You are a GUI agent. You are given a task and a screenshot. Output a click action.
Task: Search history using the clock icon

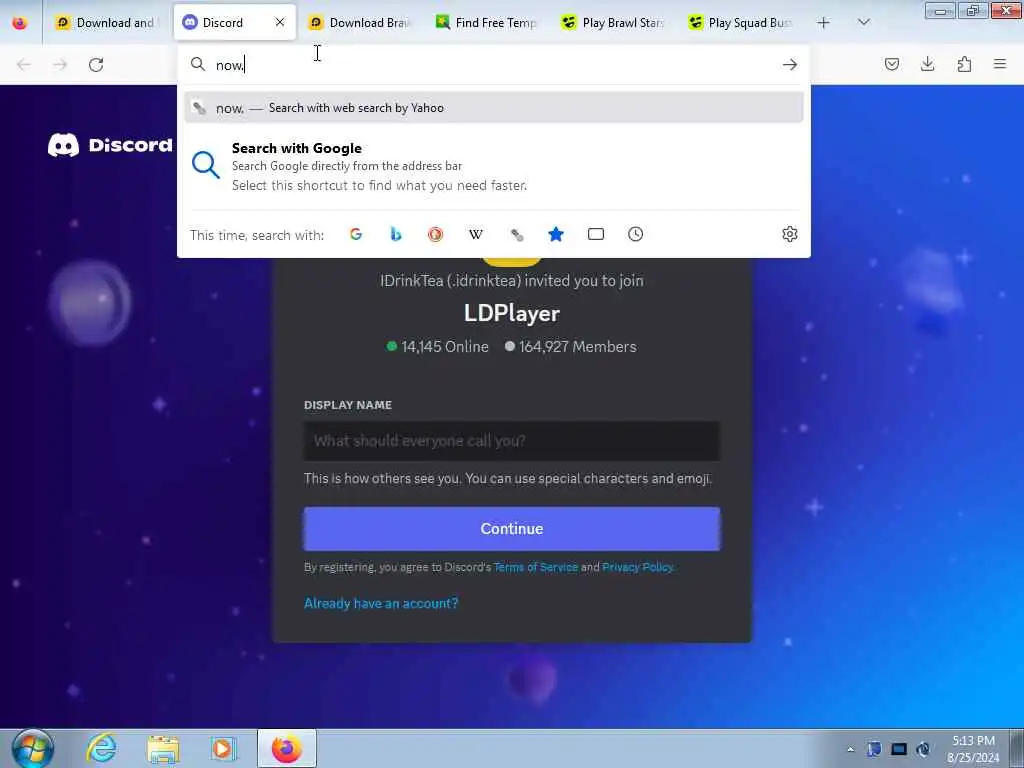pyautogui.click(x=635, y=234)
